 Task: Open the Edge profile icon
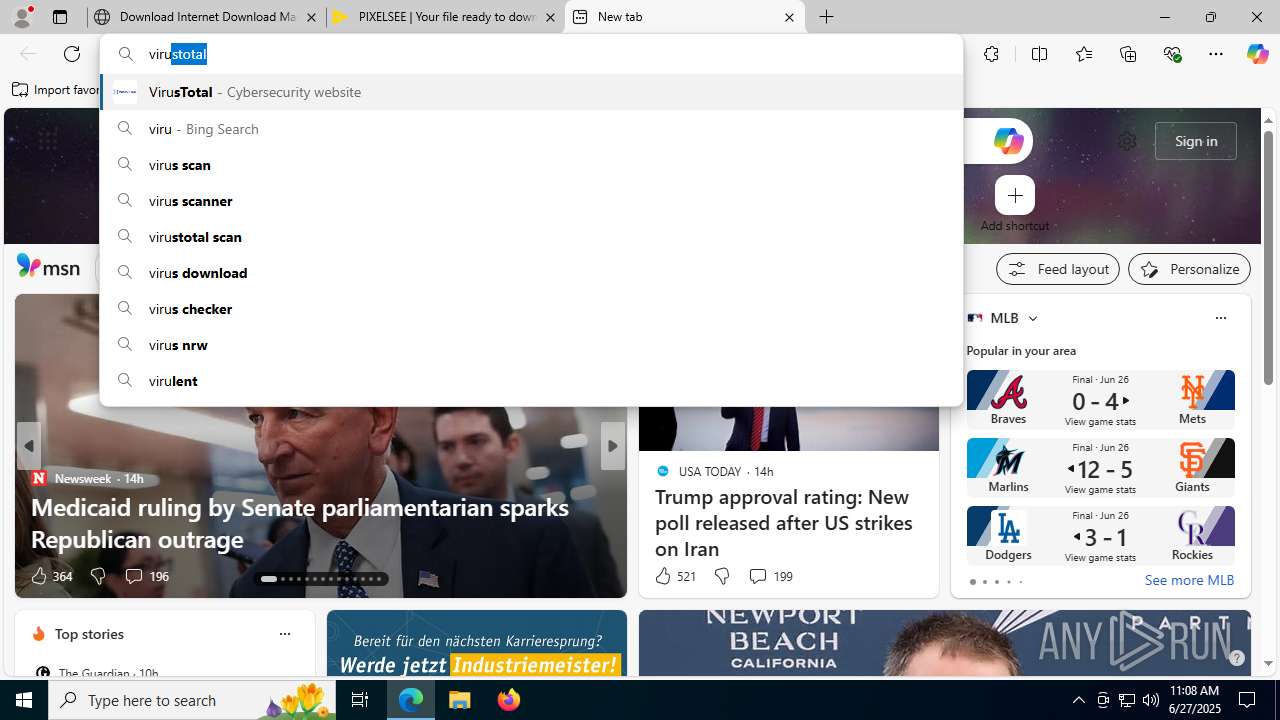(21, 17)
